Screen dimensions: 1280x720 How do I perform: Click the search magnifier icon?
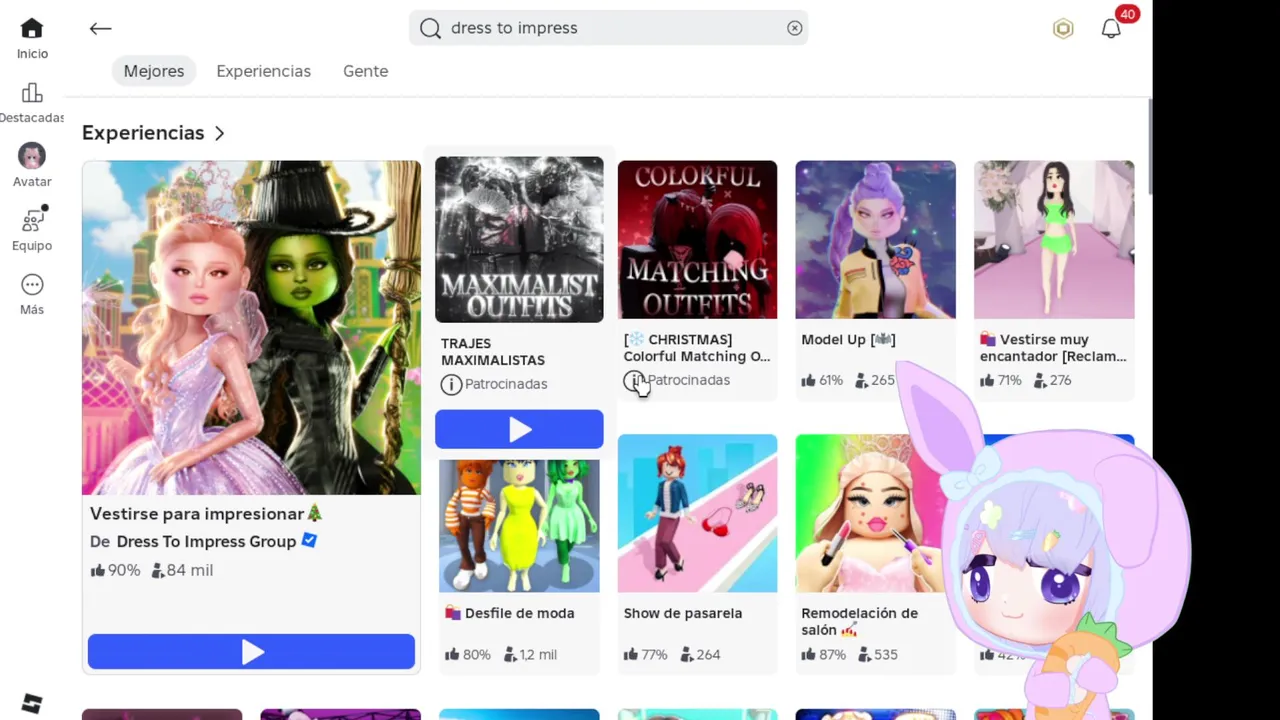[x=430, y=28]
